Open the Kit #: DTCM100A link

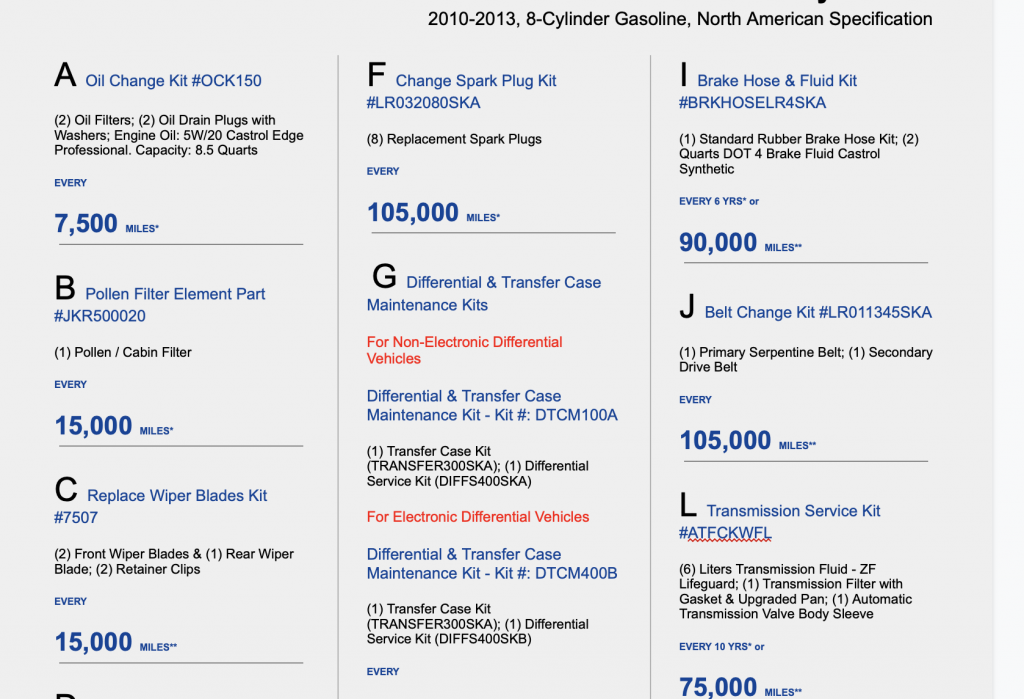(492, 406)
